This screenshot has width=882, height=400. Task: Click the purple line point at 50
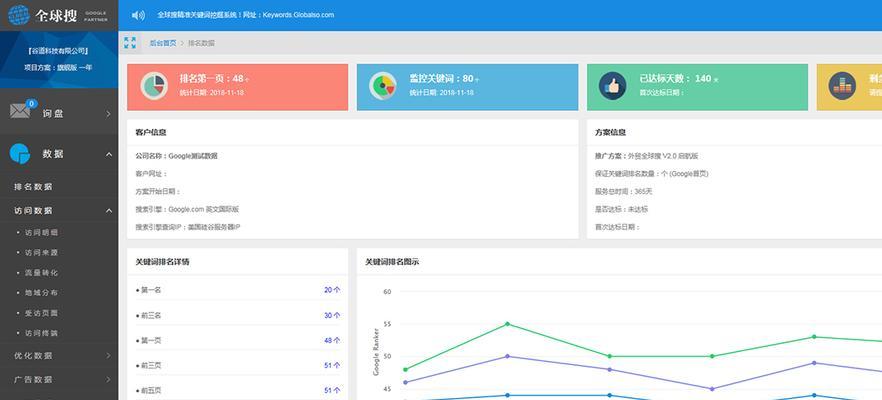point(507,356)
